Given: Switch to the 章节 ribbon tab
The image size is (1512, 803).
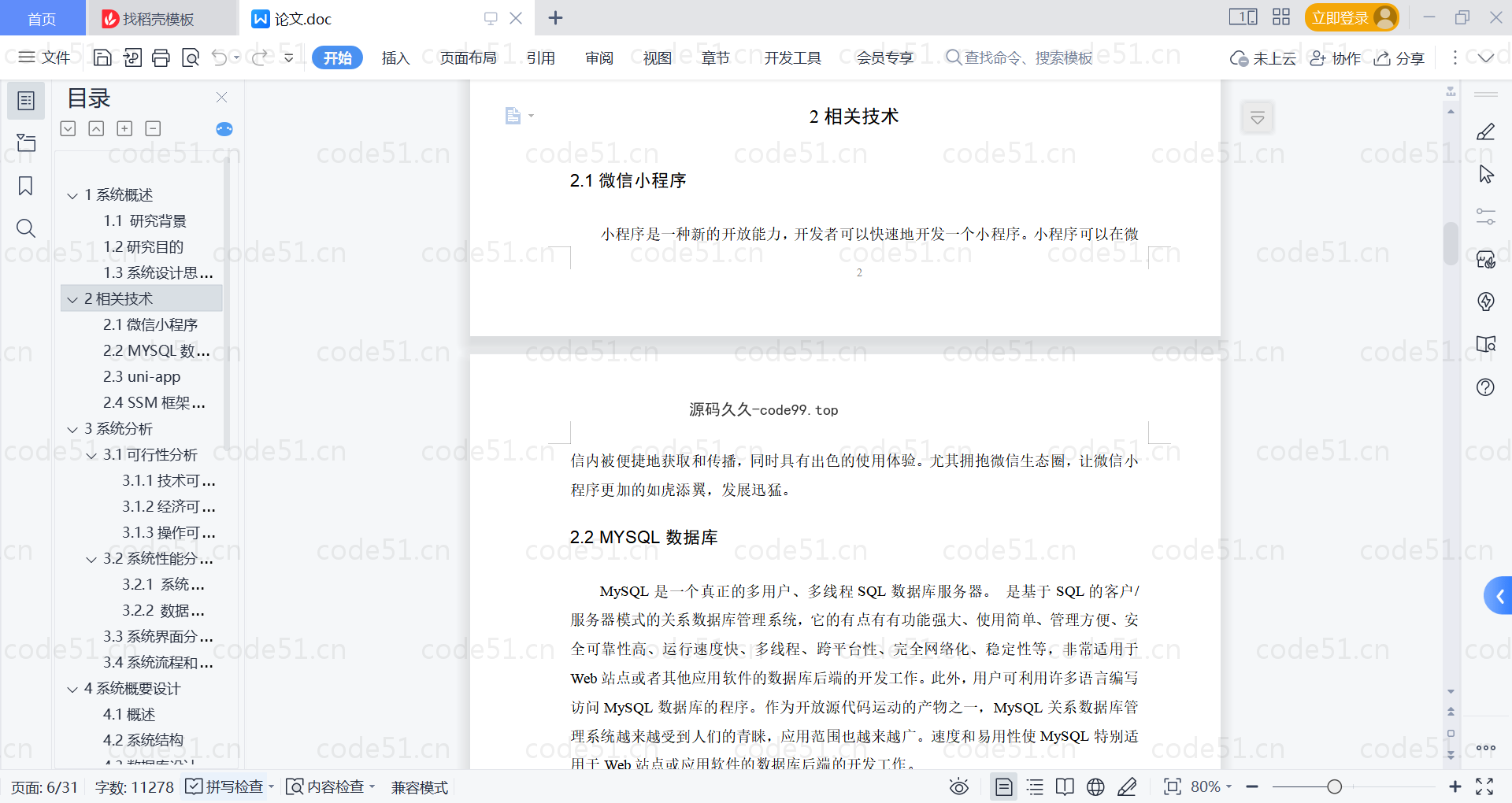Looking at the screenshot, I should point(716,57).
